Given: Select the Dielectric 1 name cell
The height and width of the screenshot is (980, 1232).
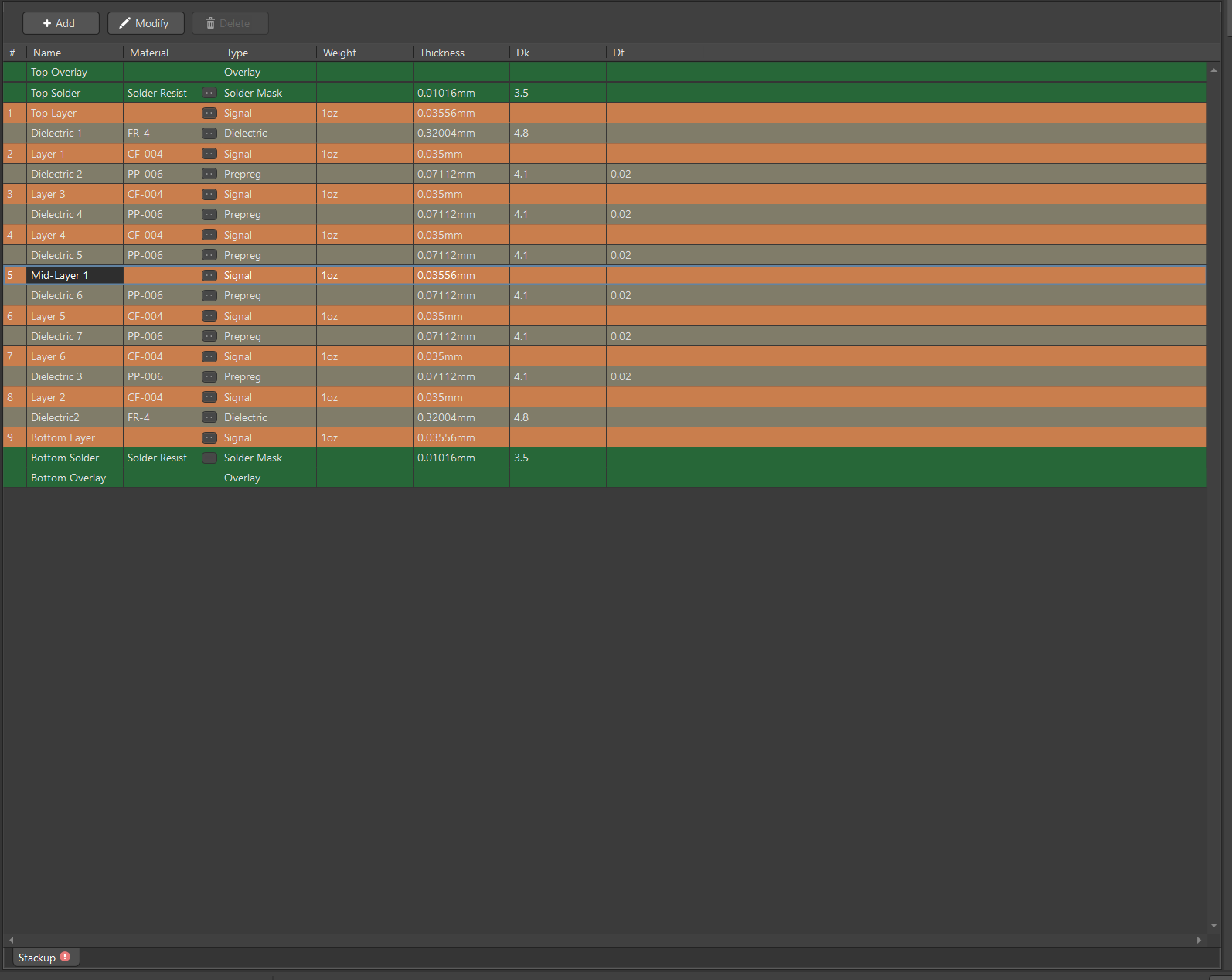Looking at the screenshot, I should pos(75,133).
